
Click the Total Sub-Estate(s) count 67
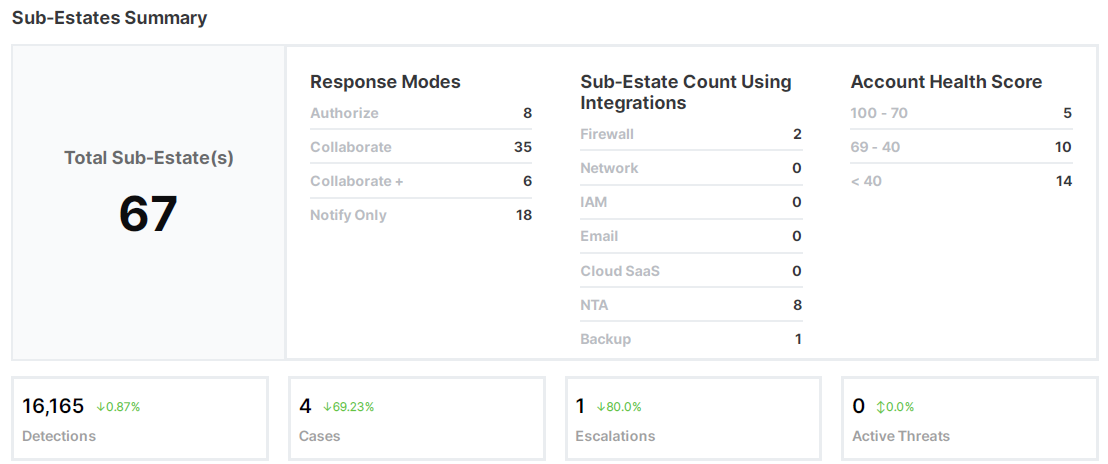click(148, 214)
